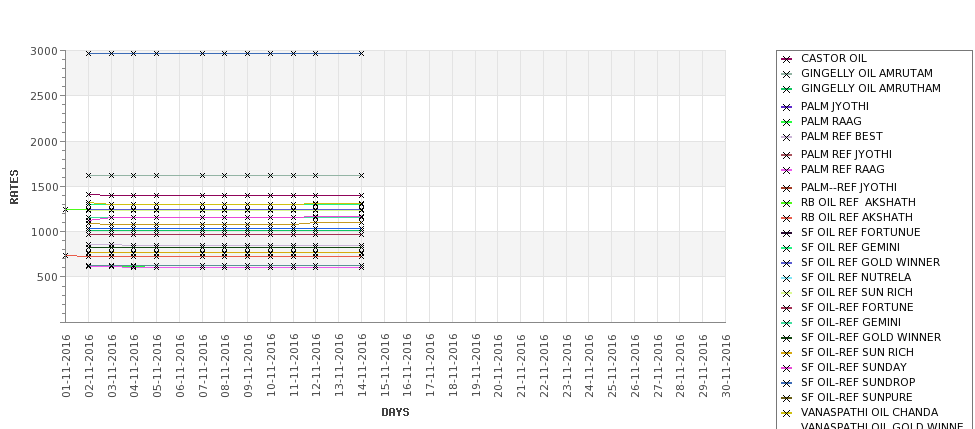Select the 03-11-2016 x-axis date
The image size is (975, 429).
pyautogui.click(x=111, y=366)
